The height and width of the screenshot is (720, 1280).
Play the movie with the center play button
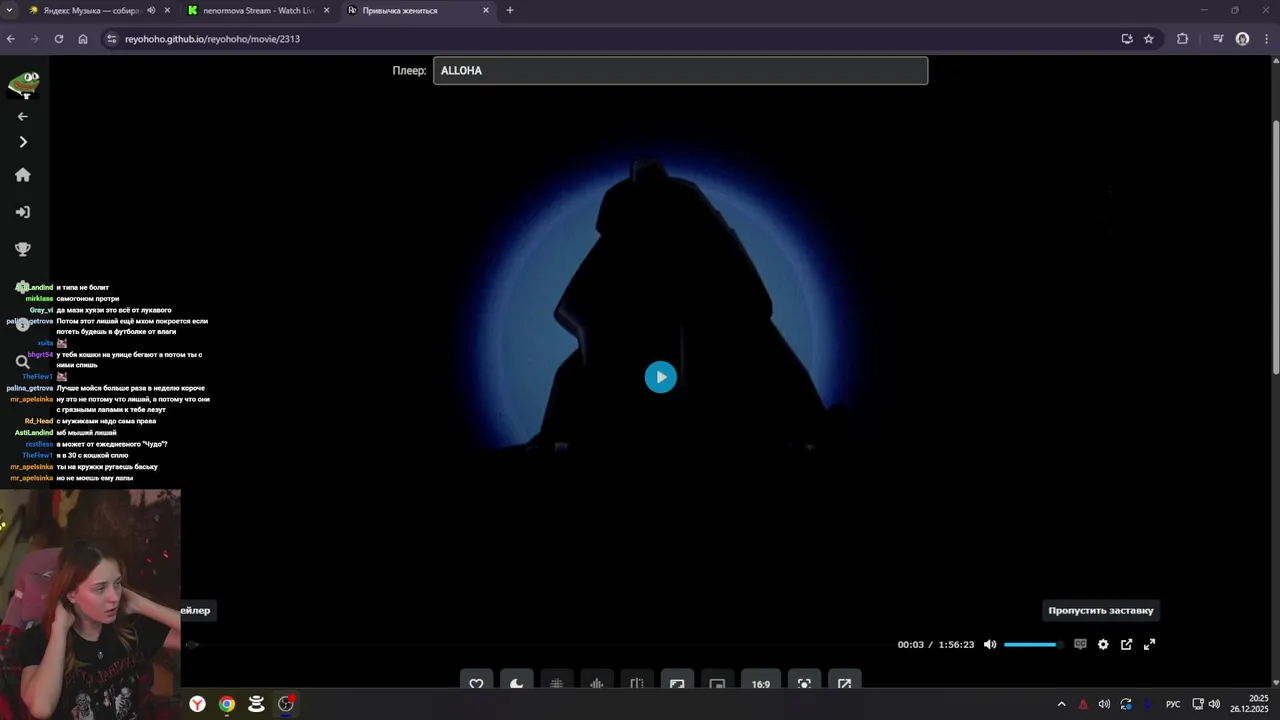660,377
